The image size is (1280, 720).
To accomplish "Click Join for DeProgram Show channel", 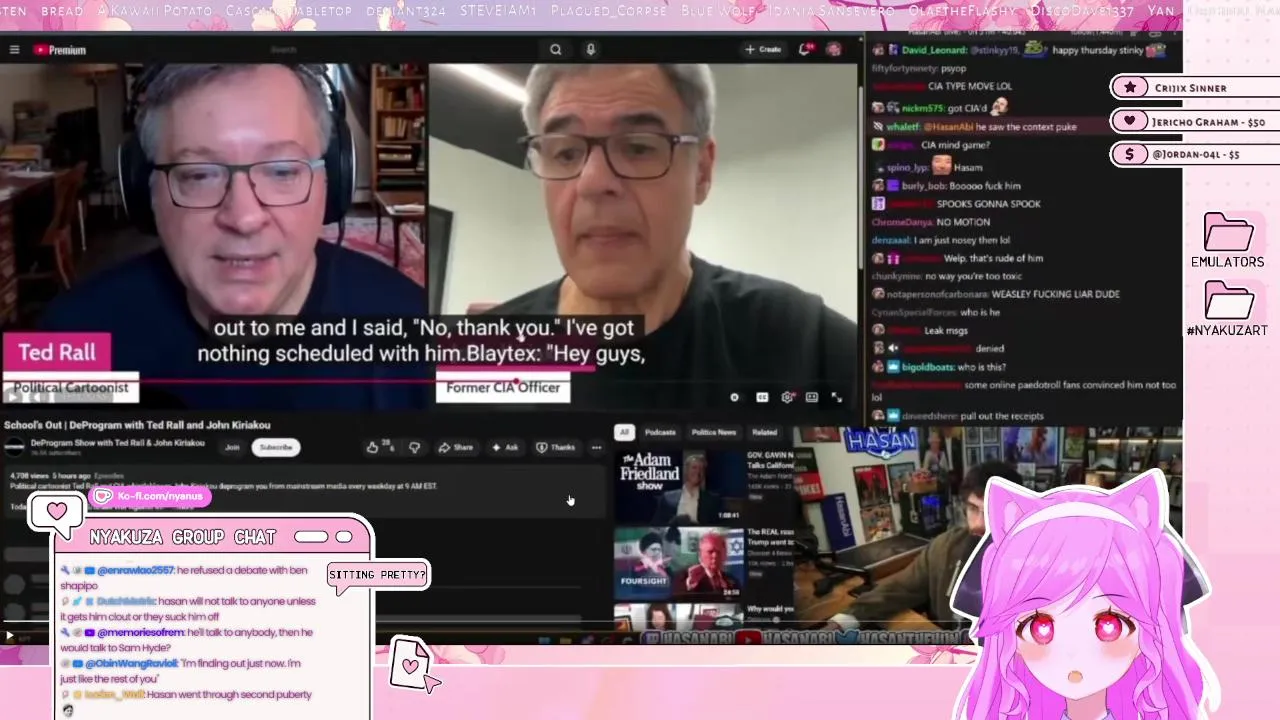I will [232, 447].
